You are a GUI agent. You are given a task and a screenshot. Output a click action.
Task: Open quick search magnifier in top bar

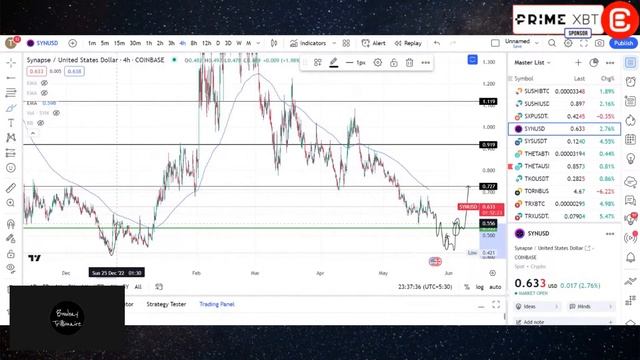coord(552,43)
